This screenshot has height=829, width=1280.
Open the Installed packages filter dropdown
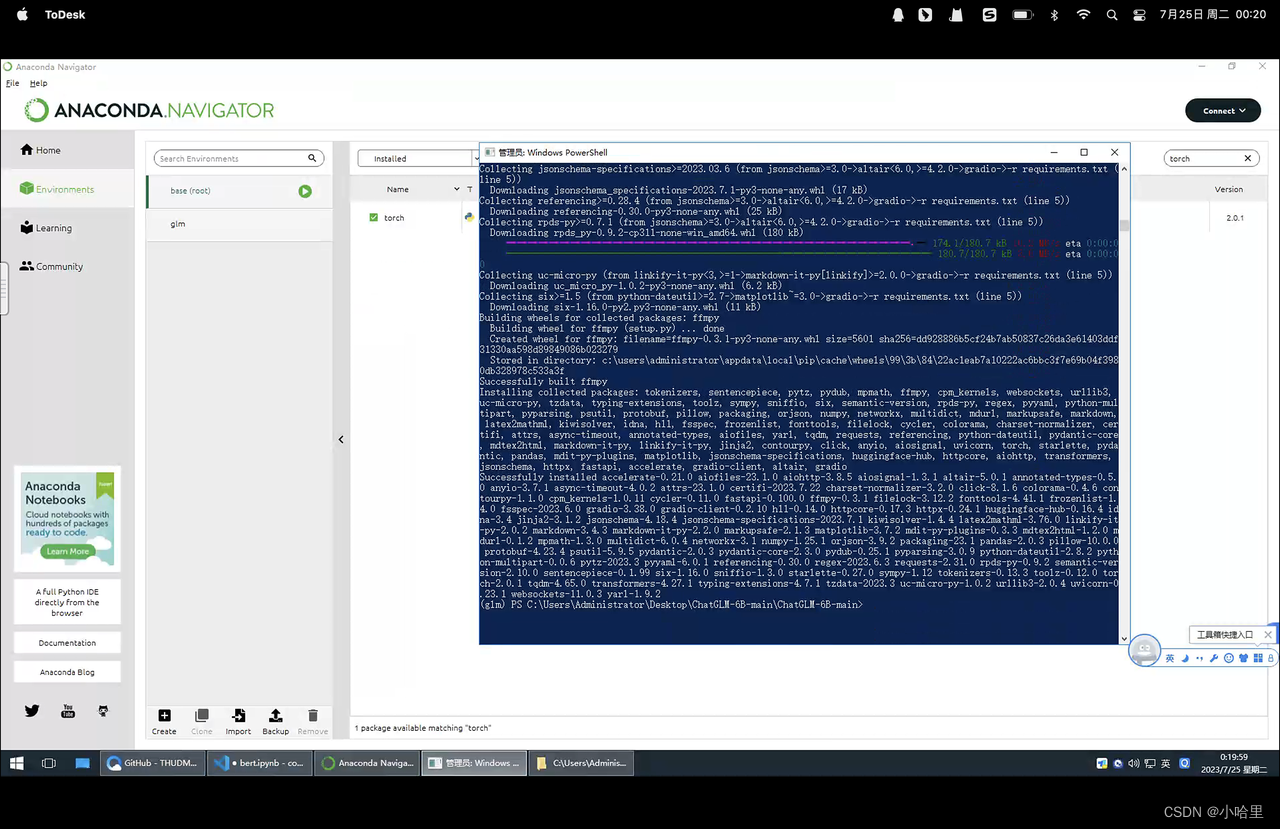tap(420, 158)
